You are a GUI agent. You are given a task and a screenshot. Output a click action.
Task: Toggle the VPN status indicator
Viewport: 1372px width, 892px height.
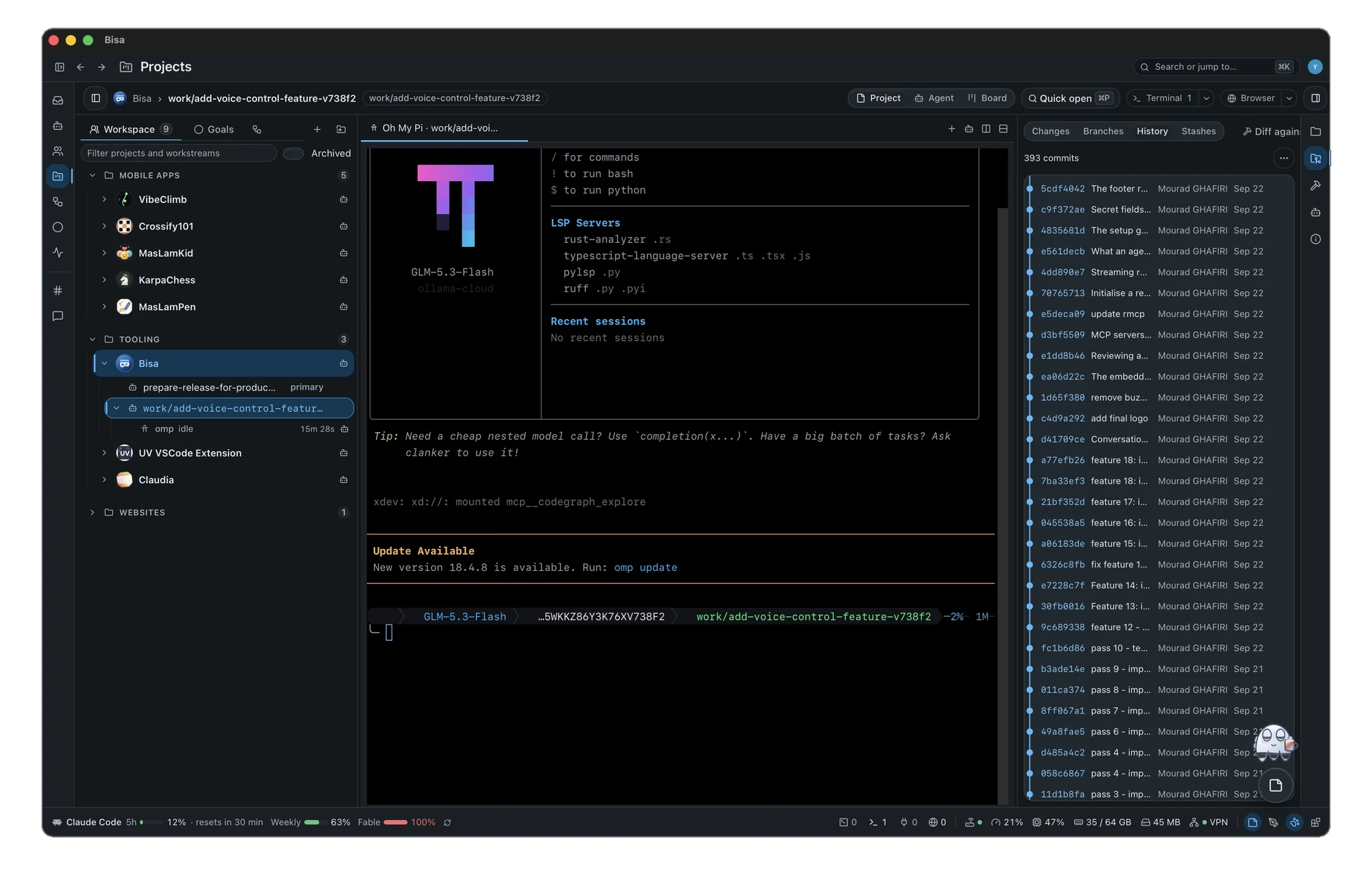1209,822
